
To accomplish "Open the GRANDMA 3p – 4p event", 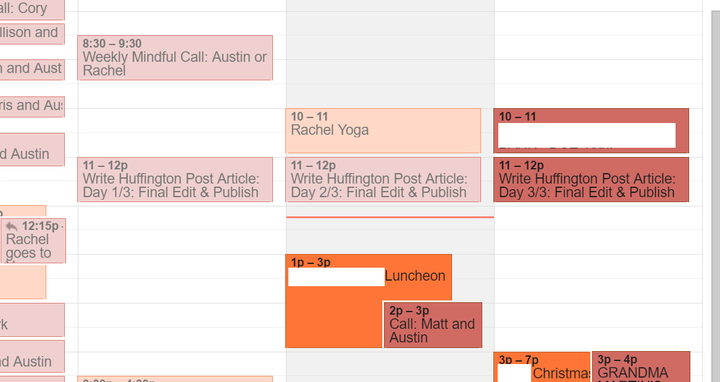I will tap(641, 367).
